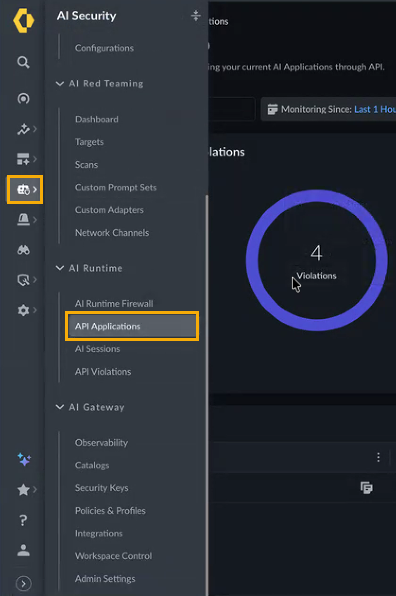Click the collapse icon beside AI Security title
The image size is (396, 596).
point(195,16)
